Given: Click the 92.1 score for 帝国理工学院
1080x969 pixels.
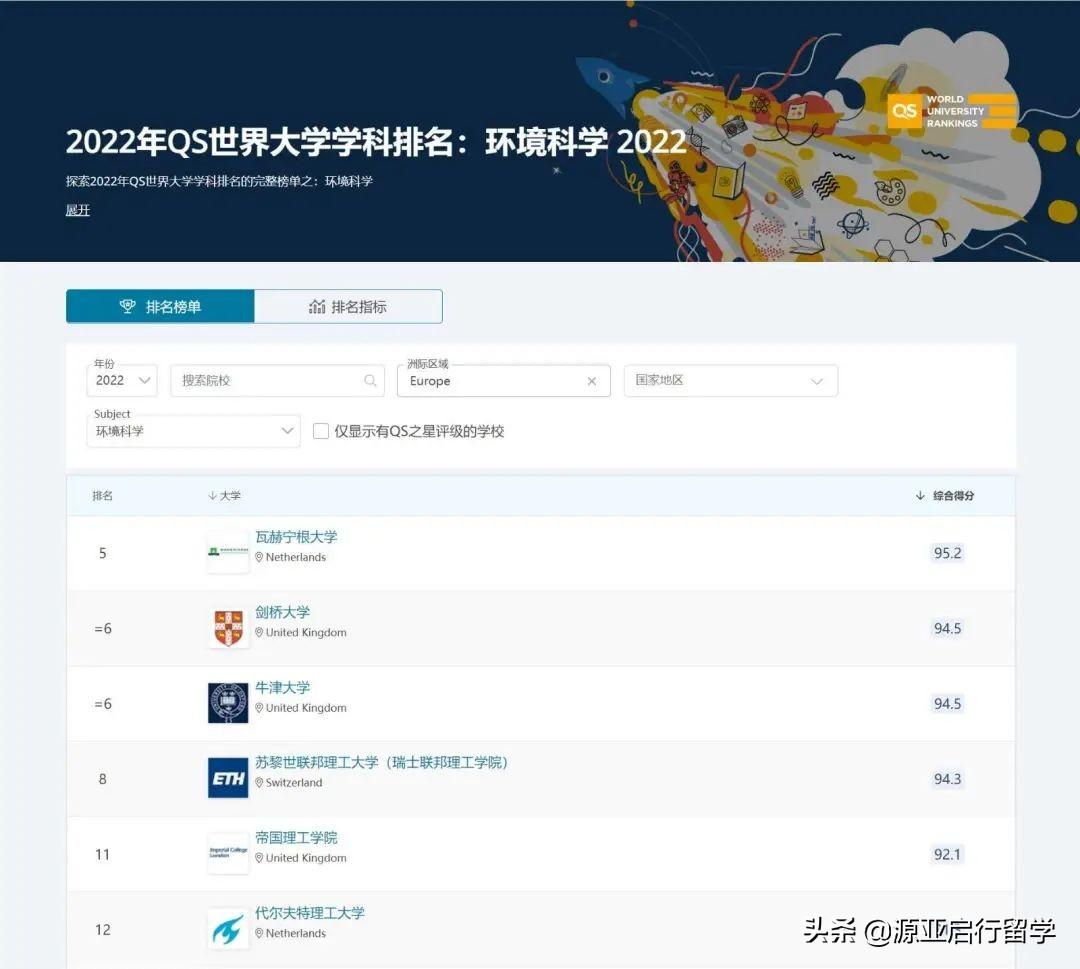Looking at the screenshot, I should point(947,854).
